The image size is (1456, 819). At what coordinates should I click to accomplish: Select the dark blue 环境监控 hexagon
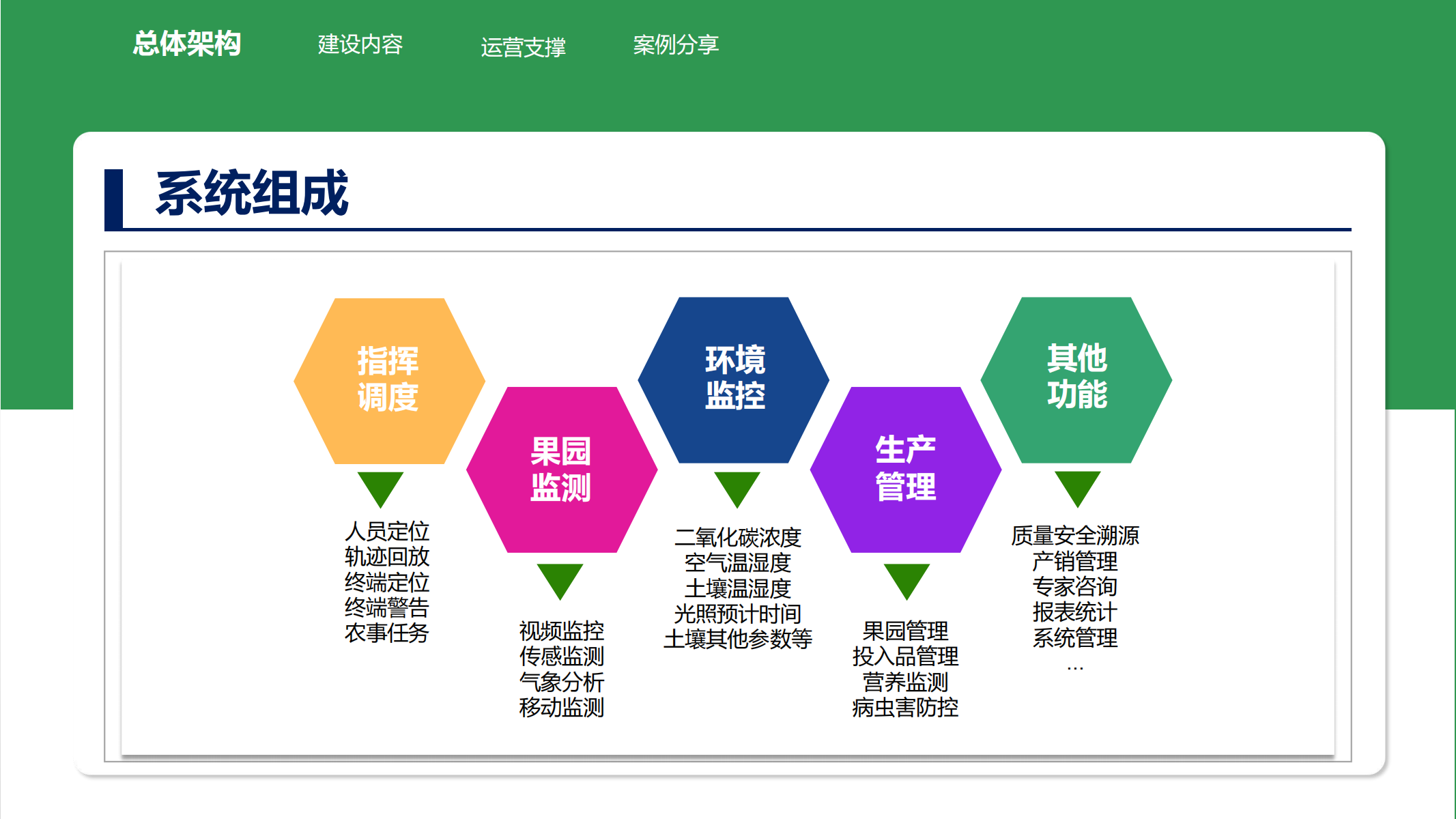tap(734, 379)
